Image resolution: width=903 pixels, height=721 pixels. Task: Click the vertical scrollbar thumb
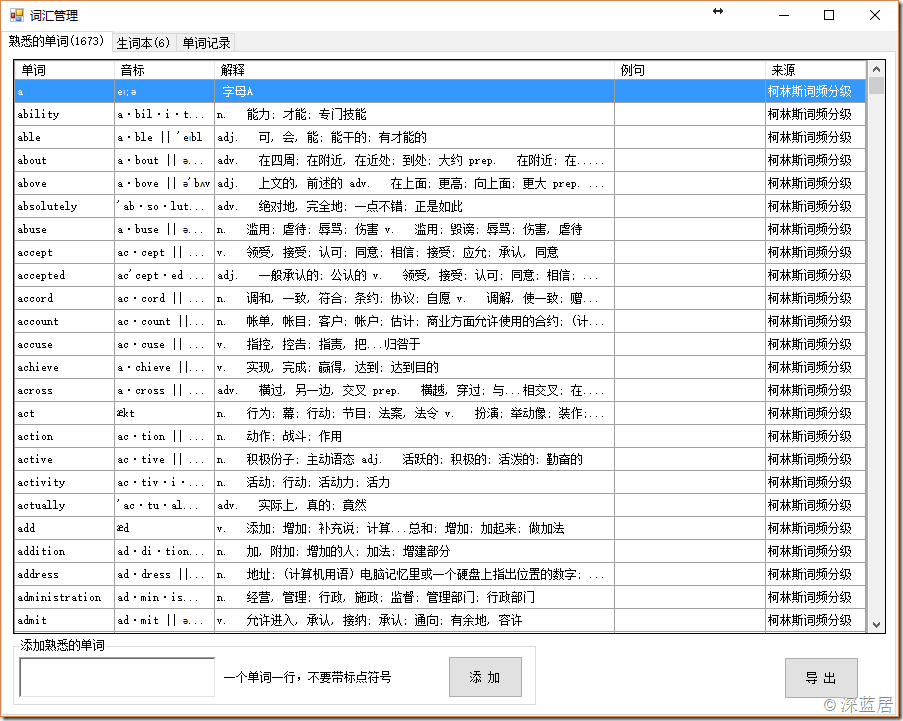pos(876,85)
